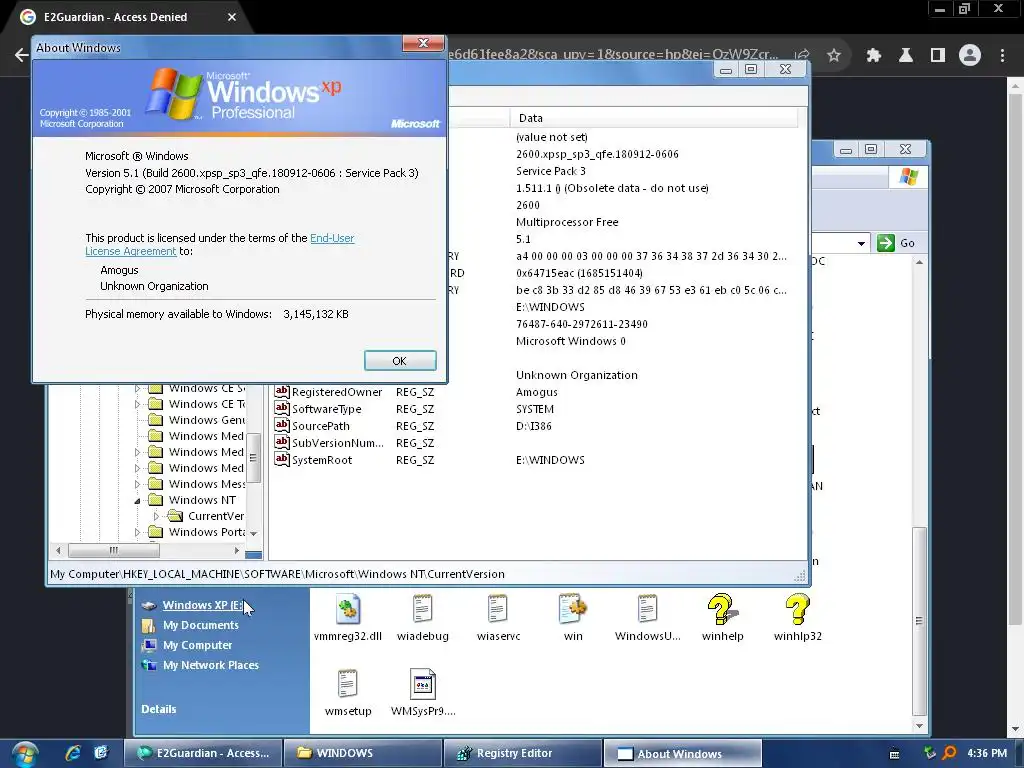This screenshot has height=768, width=1024.
Task: Click the registry tree scroll-right arrow
Action: tap(236, 551)
